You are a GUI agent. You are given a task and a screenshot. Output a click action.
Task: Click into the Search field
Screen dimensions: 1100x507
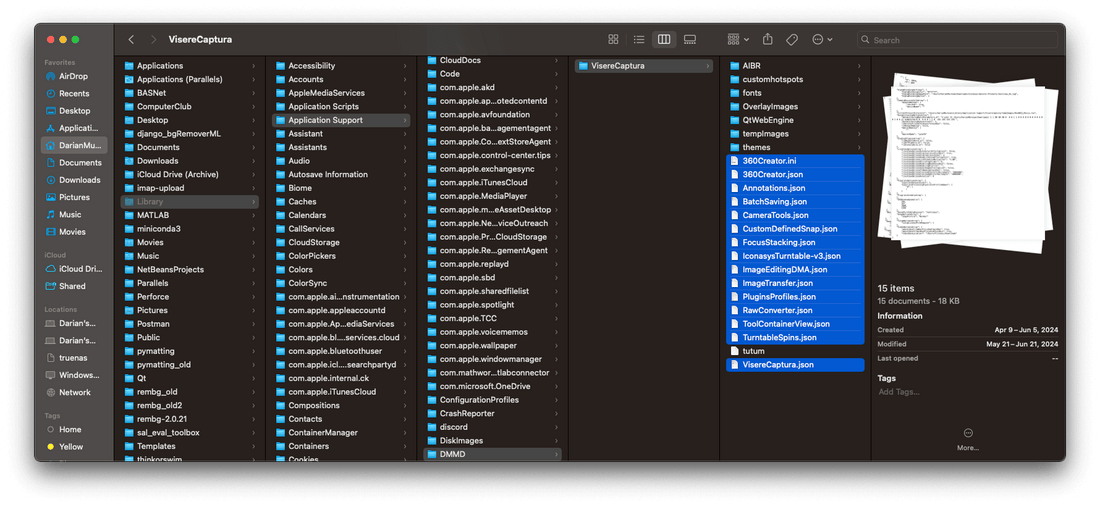tap(957, 40)
